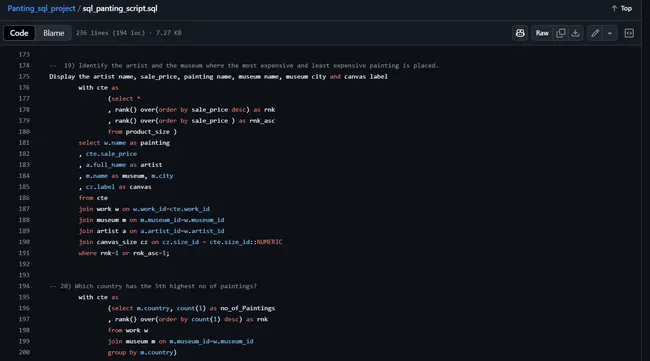Select line number 200

click(24, 352)
